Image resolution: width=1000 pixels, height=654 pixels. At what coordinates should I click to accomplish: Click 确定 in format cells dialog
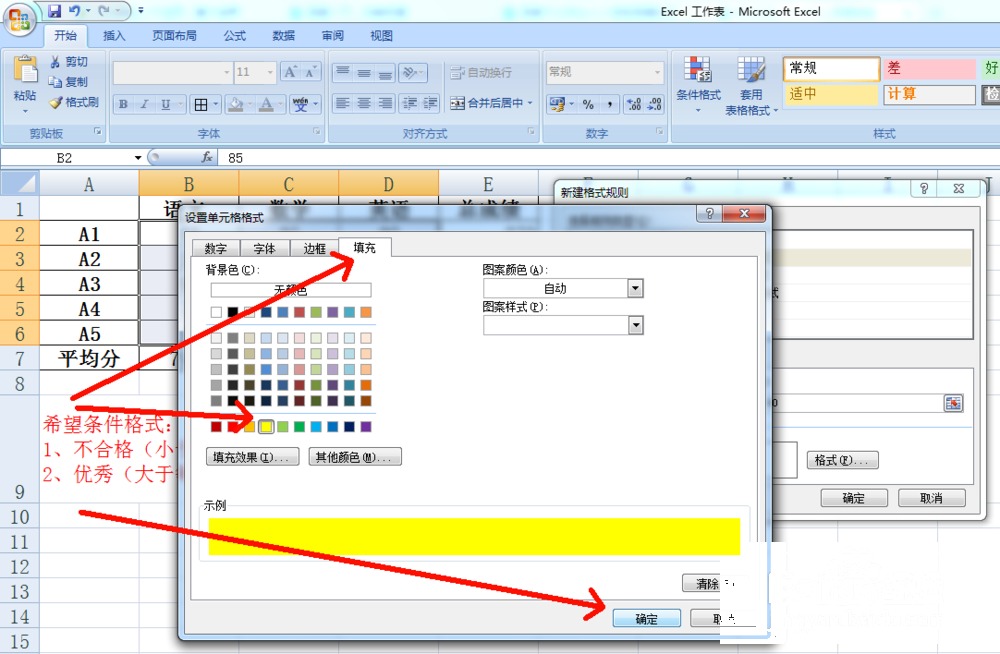(x=646, y=618)
